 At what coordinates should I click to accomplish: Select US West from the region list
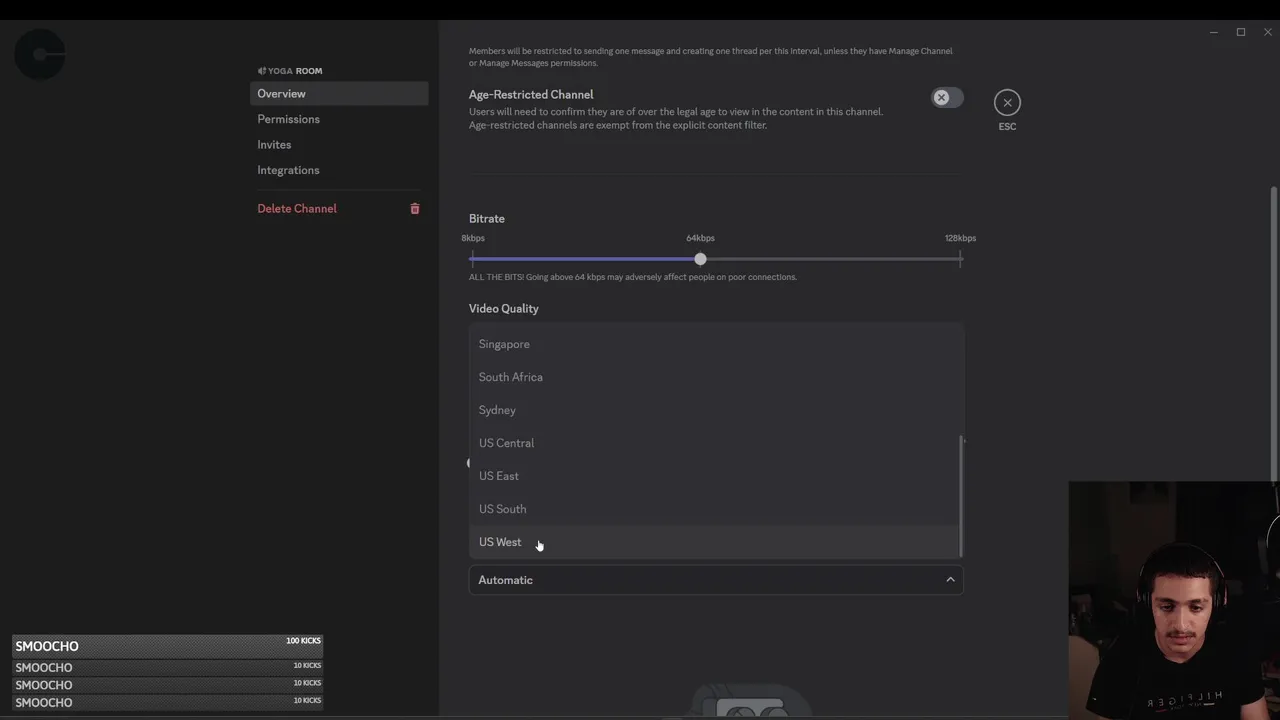pos(500,542)
